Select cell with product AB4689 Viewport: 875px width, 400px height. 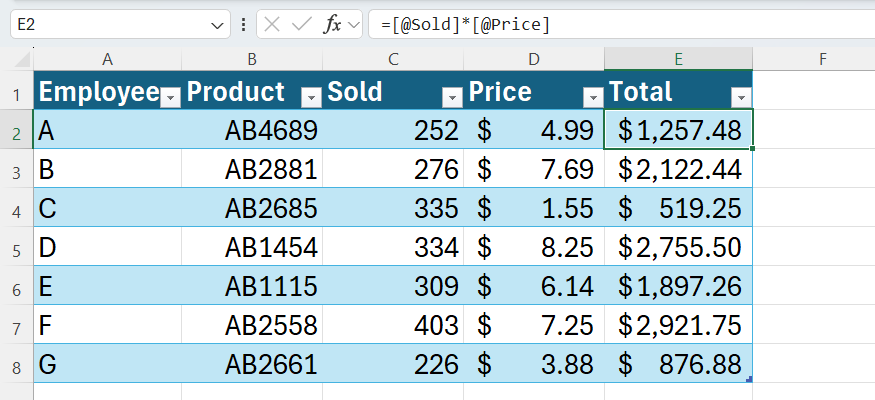click(x=252, y=129)
